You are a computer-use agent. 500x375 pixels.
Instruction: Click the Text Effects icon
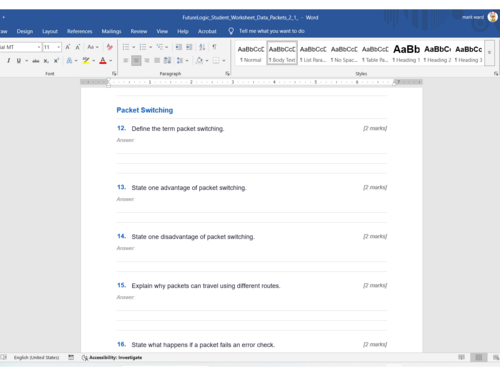pos(69,61)
